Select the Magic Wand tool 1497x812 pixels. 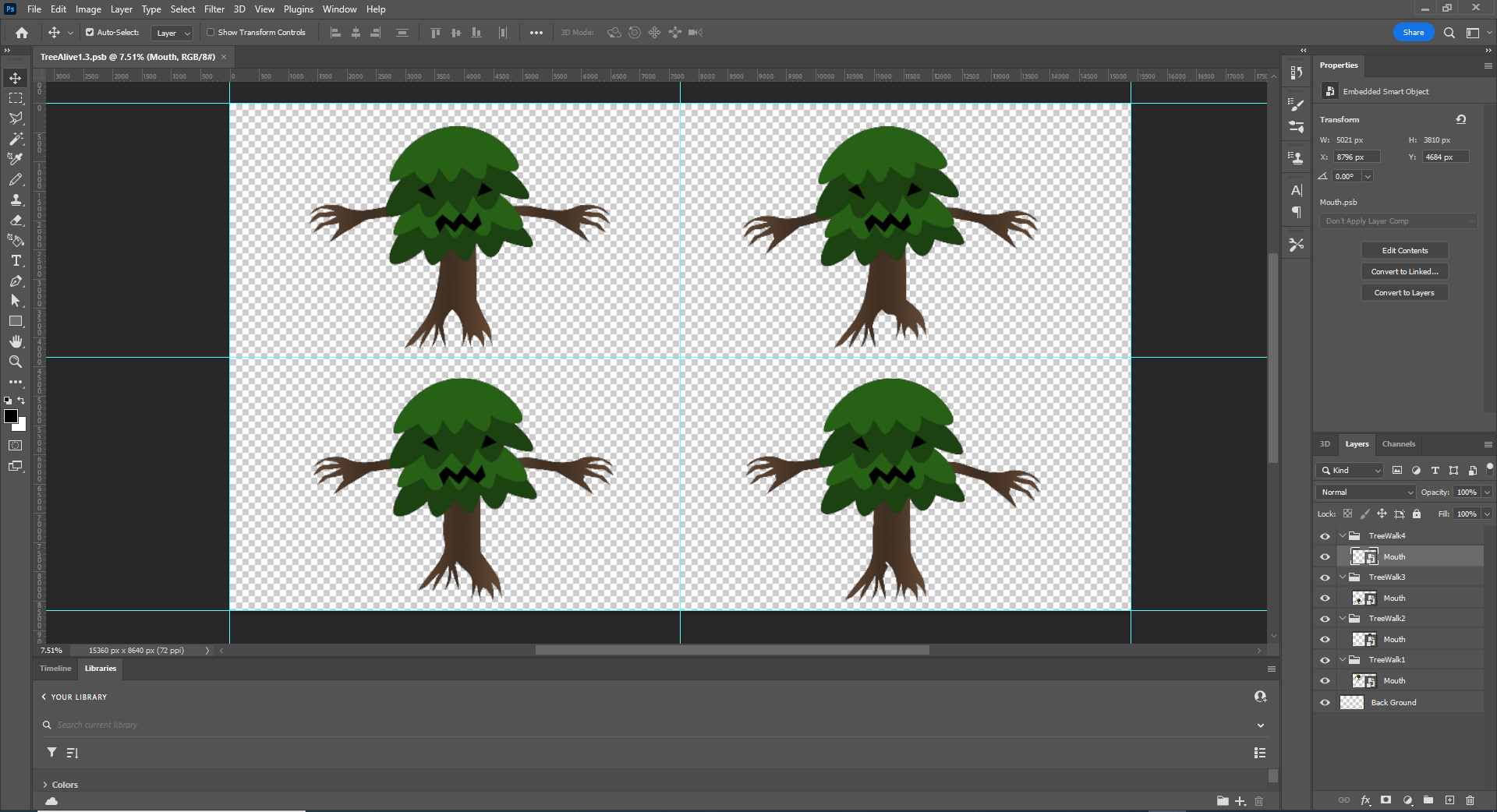[x=16, y=139]
